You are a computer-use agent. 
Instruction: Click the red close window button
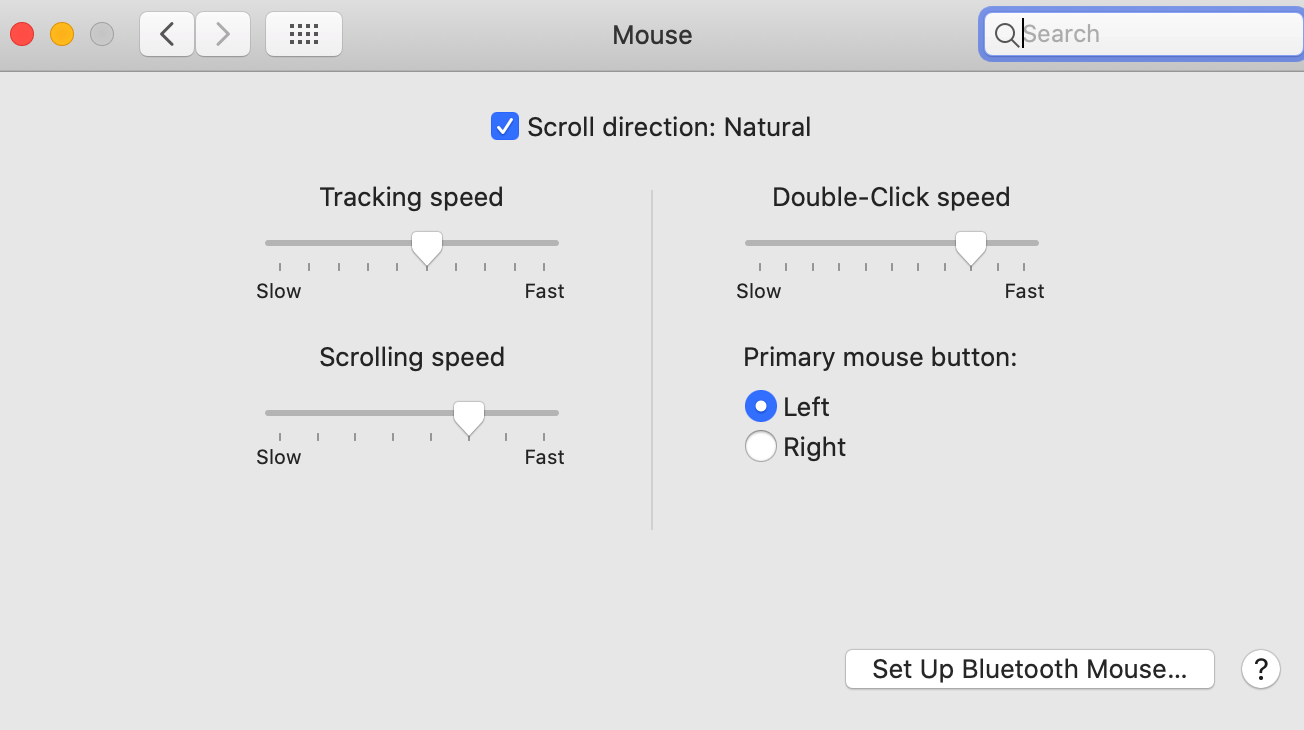(22, 35)
